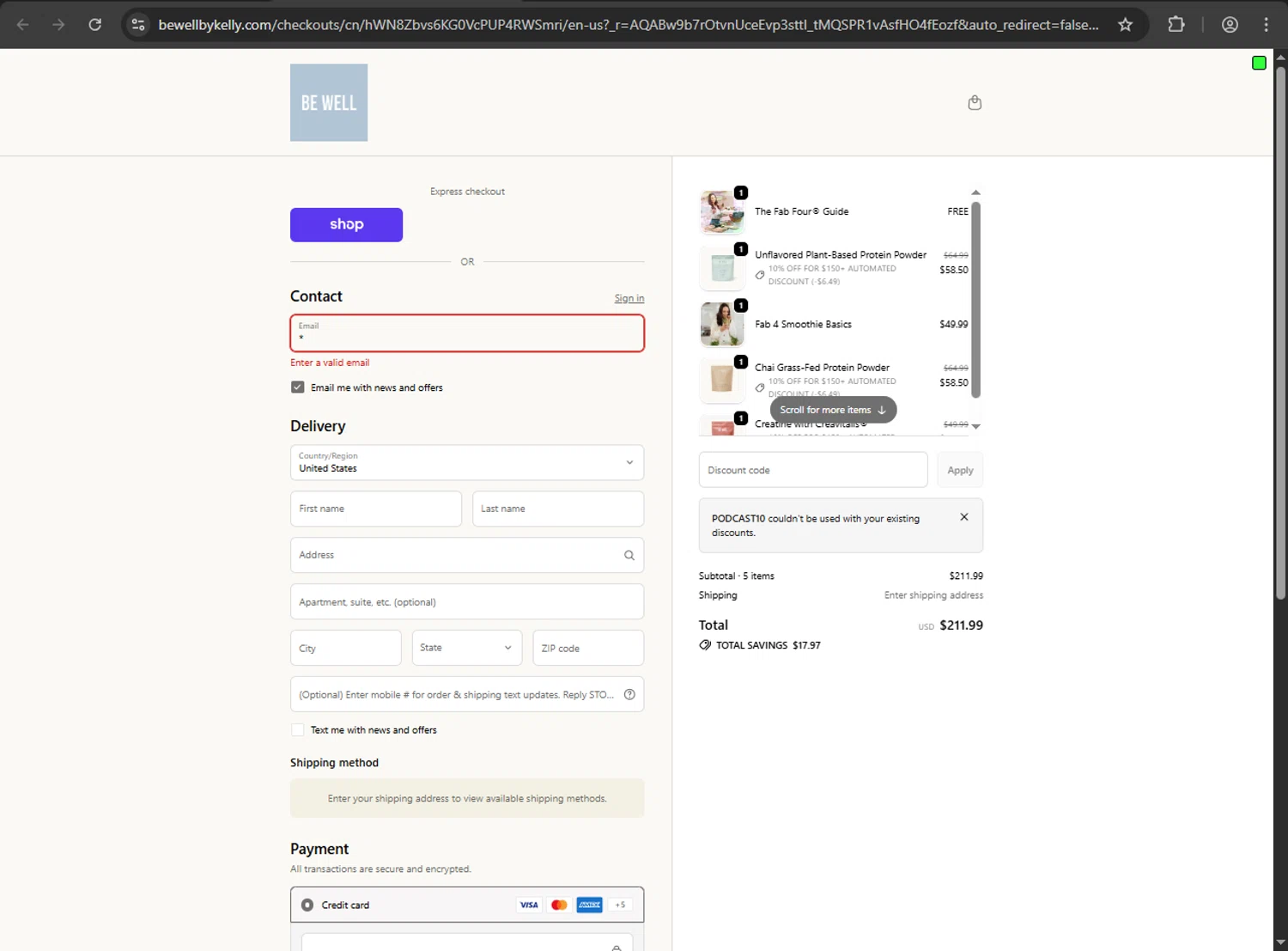Click the green extension indicator square

coord(1259,63)
